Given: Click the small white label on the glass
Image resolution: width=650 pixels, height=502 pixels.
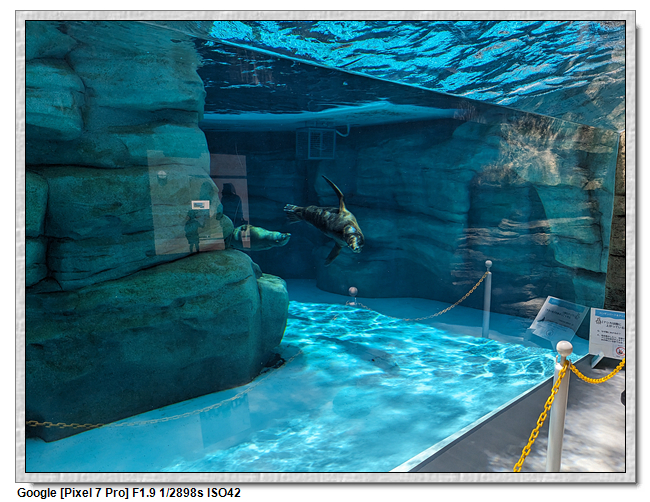Looking at the screenshot, I should [200, 205].
